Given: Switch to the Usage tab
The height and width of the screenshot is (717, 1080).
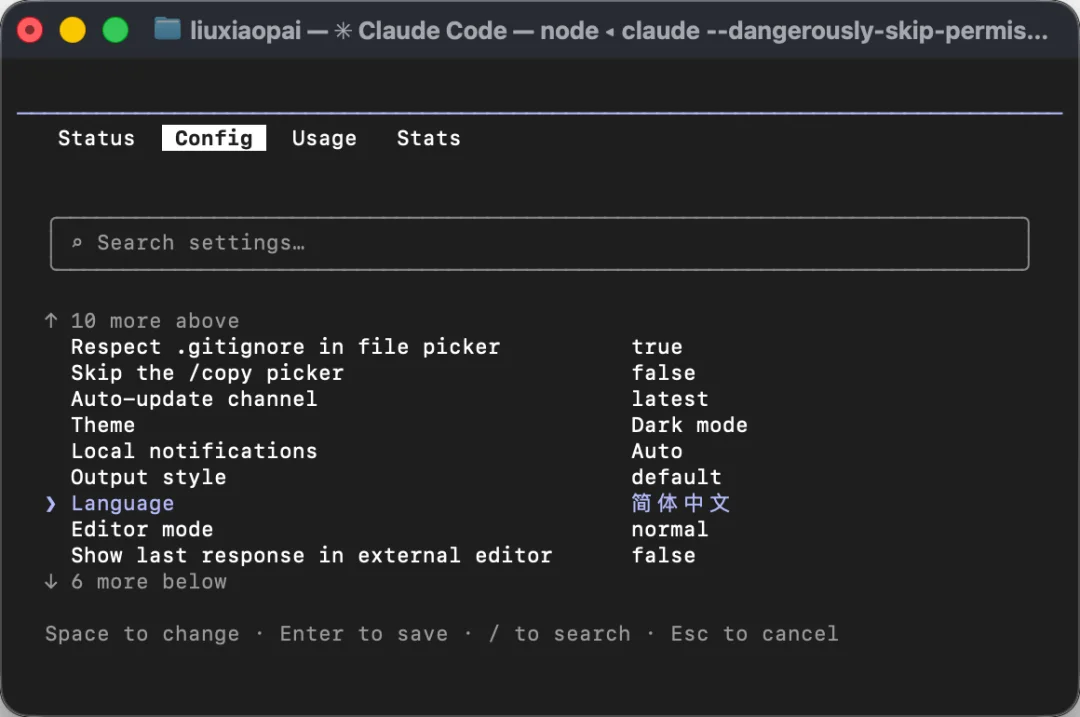Looking at the screenshot, I should tap(324, 138).
